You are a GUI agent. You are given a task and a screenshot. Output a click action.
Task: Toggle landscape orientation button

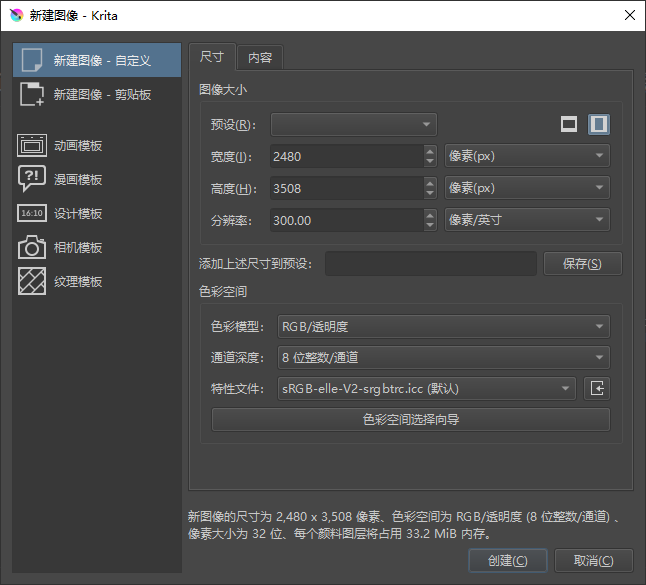(x=569, y=124)
